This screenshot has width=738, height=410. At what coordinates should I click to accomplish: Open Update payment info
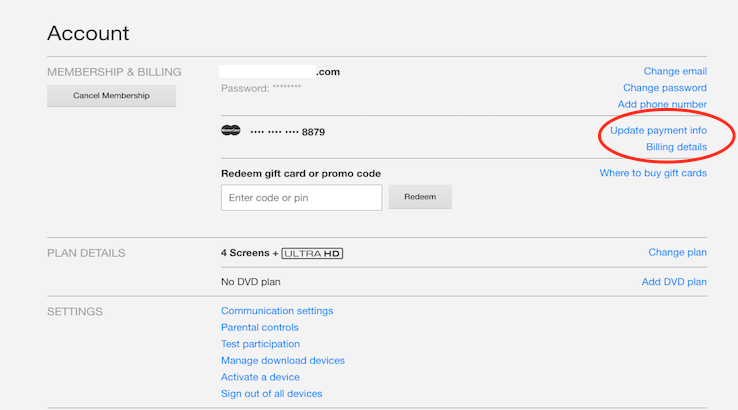pos(658,131)
